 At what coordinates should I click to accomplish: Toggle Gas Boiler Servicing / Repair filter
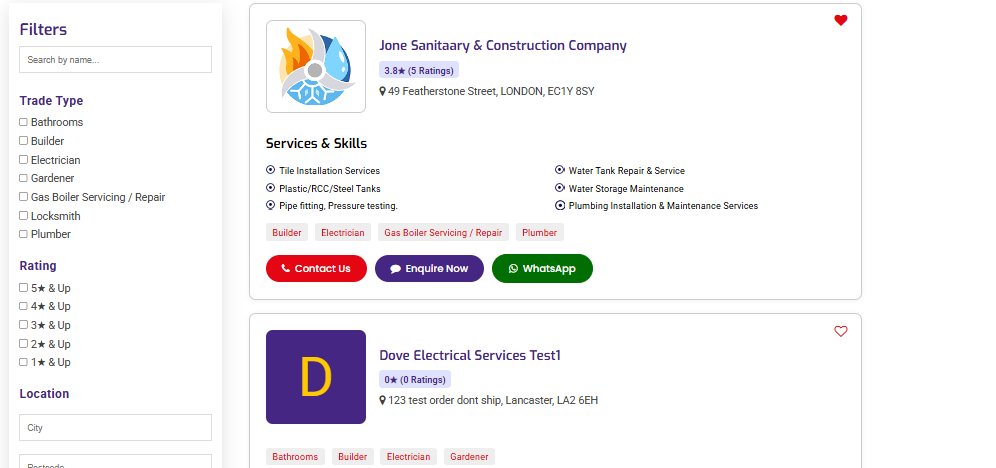pos(24,197)
